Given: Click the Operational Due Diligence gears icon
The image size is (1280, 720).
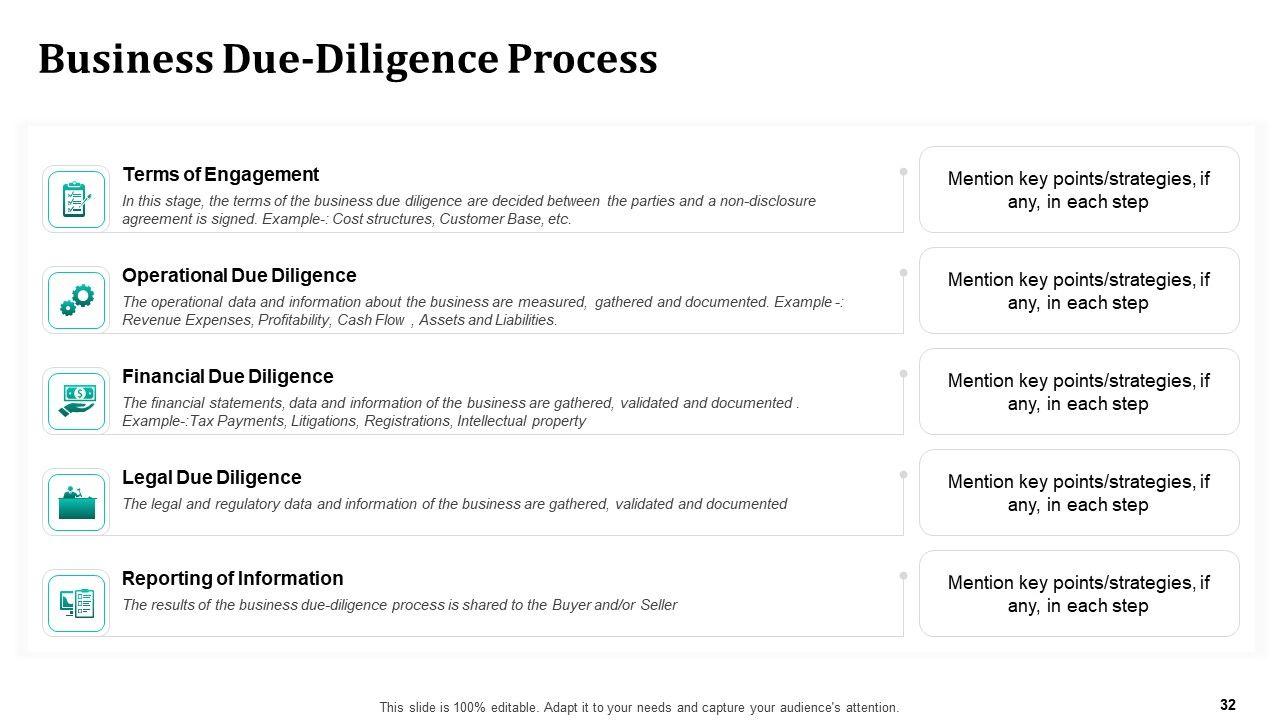Looking at the screenshot, I should 76,300.
